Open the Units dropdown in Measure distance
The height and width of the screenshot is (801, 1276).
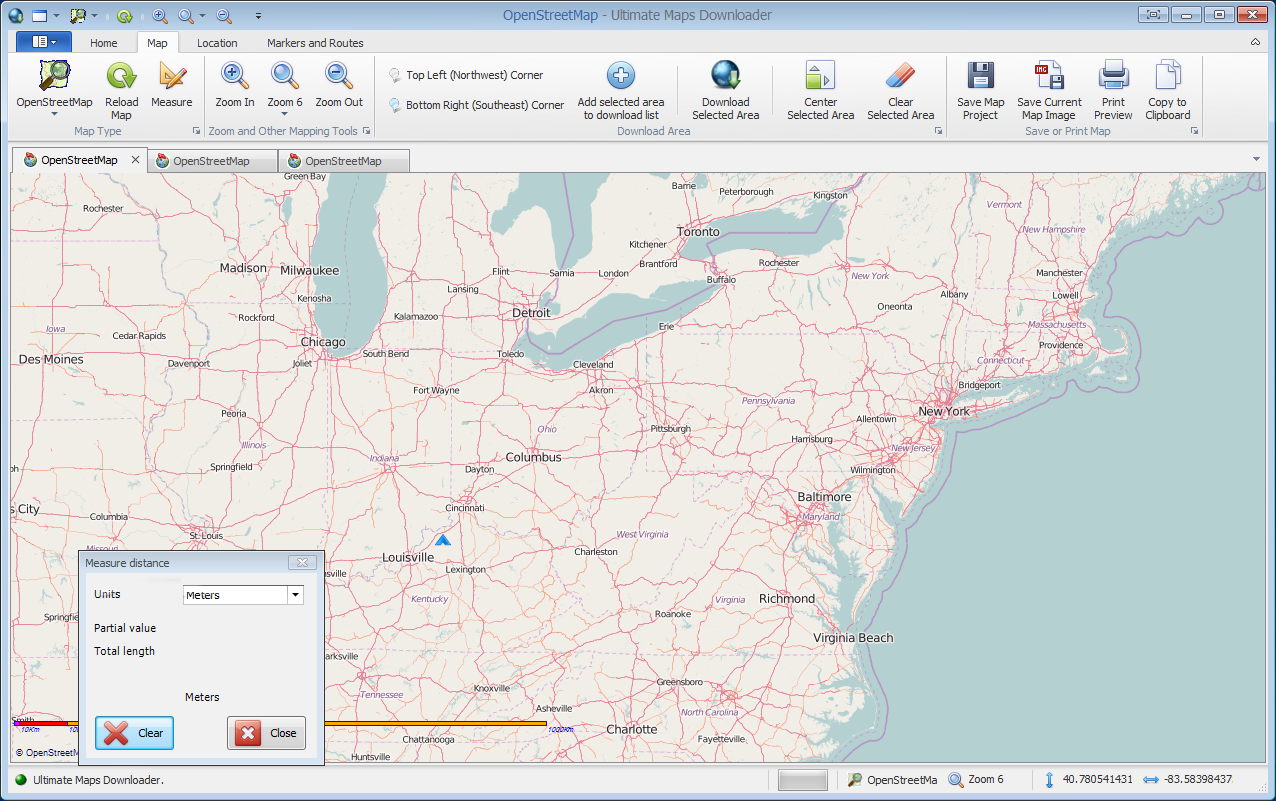tap(295, 595)
